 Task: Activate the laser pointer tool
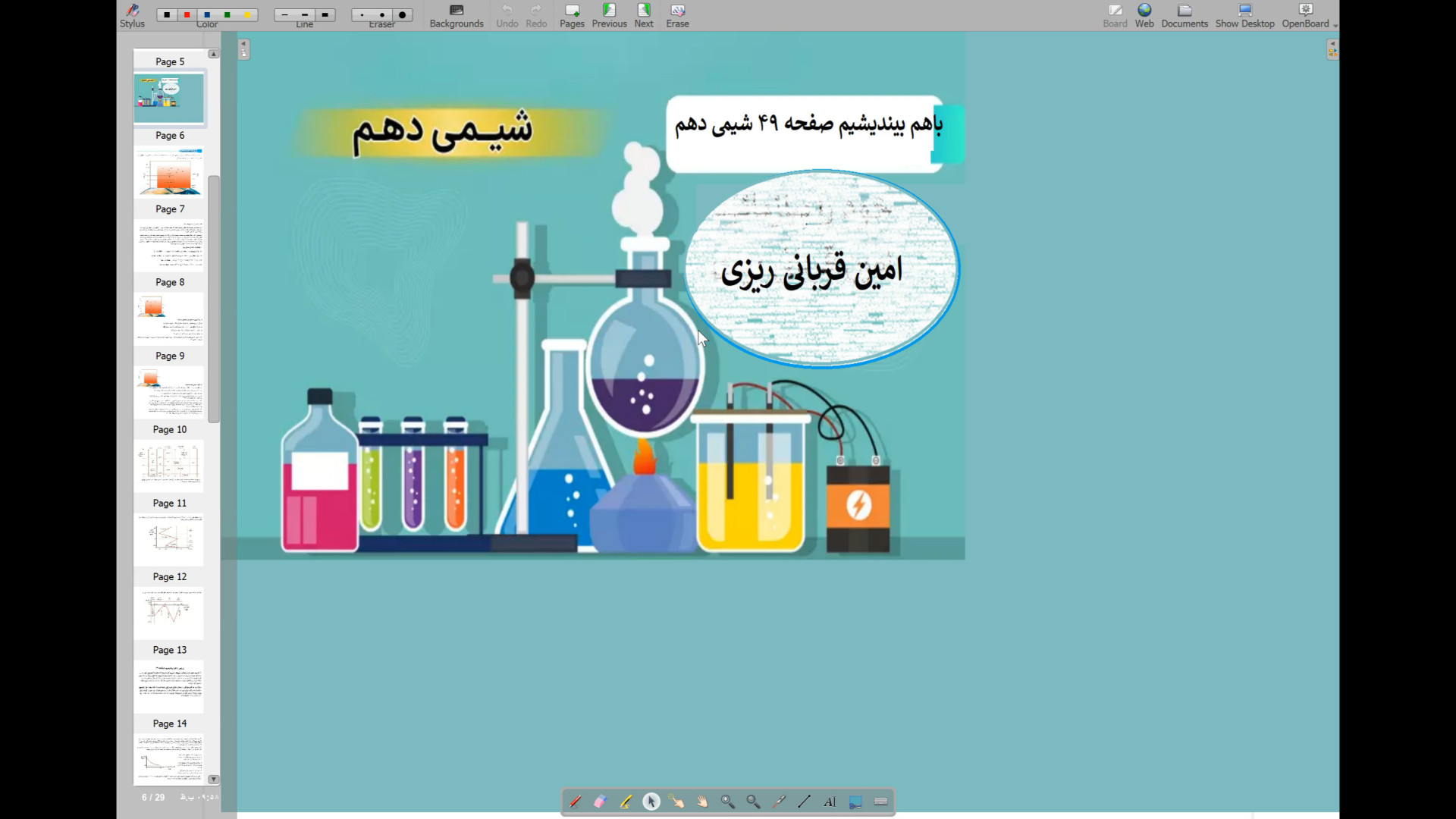tap(779, 802)
